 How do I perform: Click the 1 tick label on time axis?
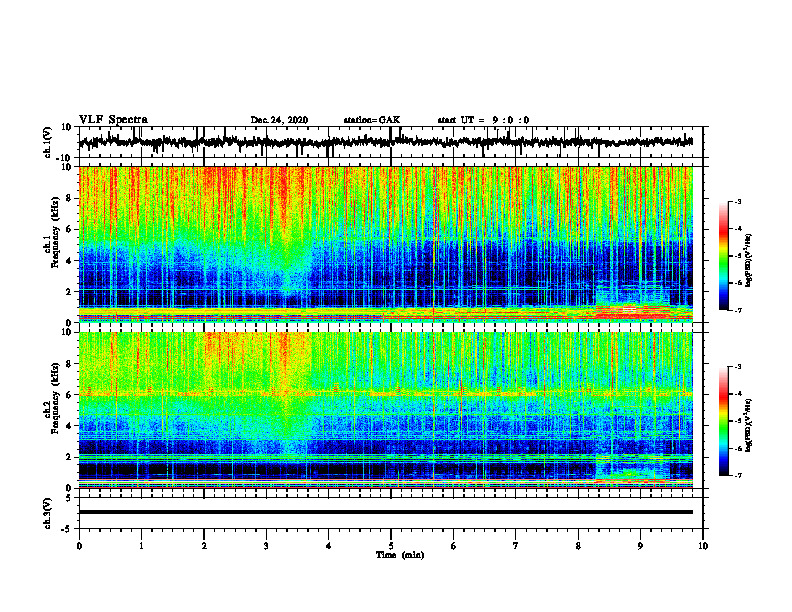141,546
